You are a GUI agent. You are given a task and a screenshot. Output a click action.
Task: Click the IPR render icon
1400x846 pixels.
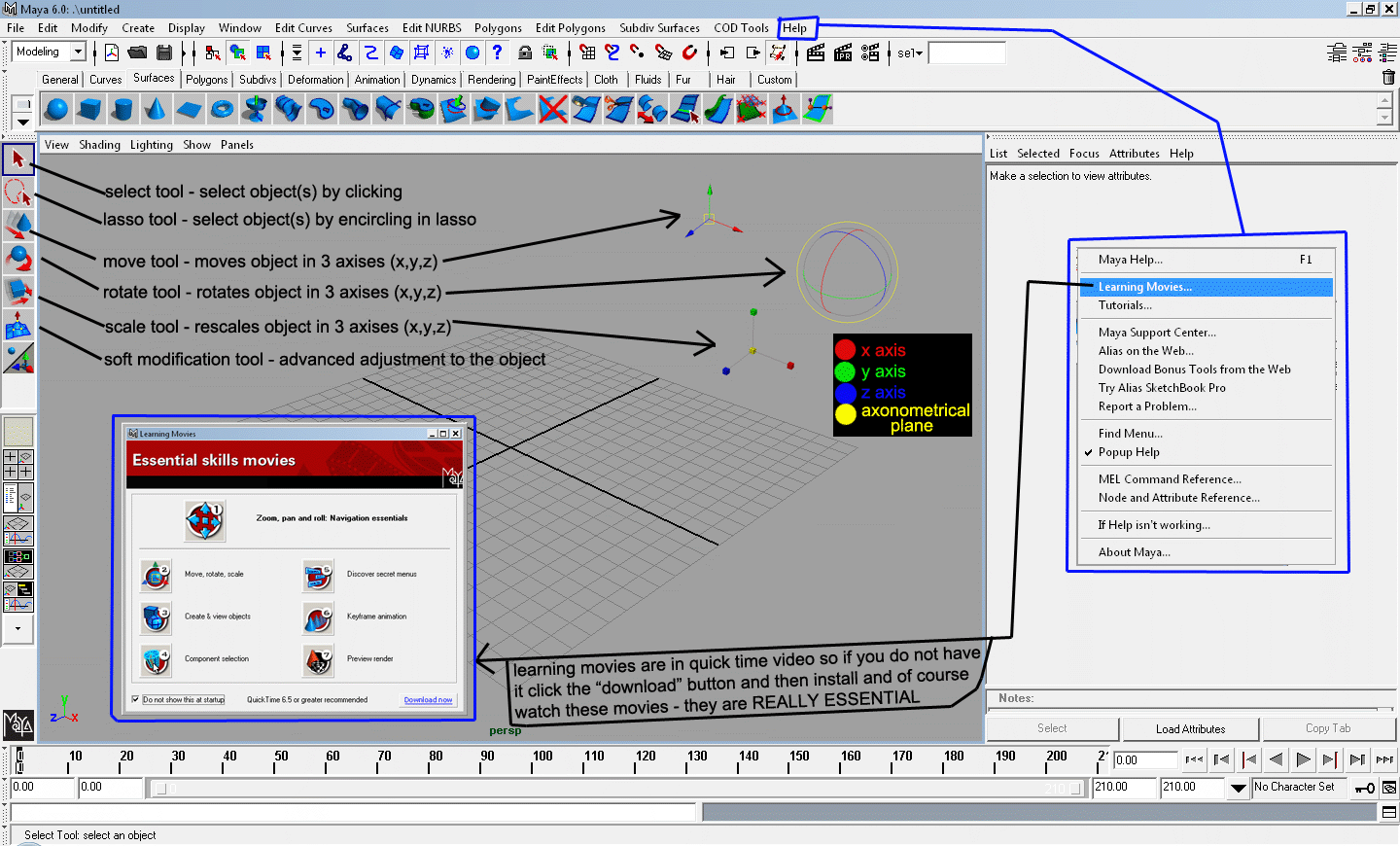(843, 53)
